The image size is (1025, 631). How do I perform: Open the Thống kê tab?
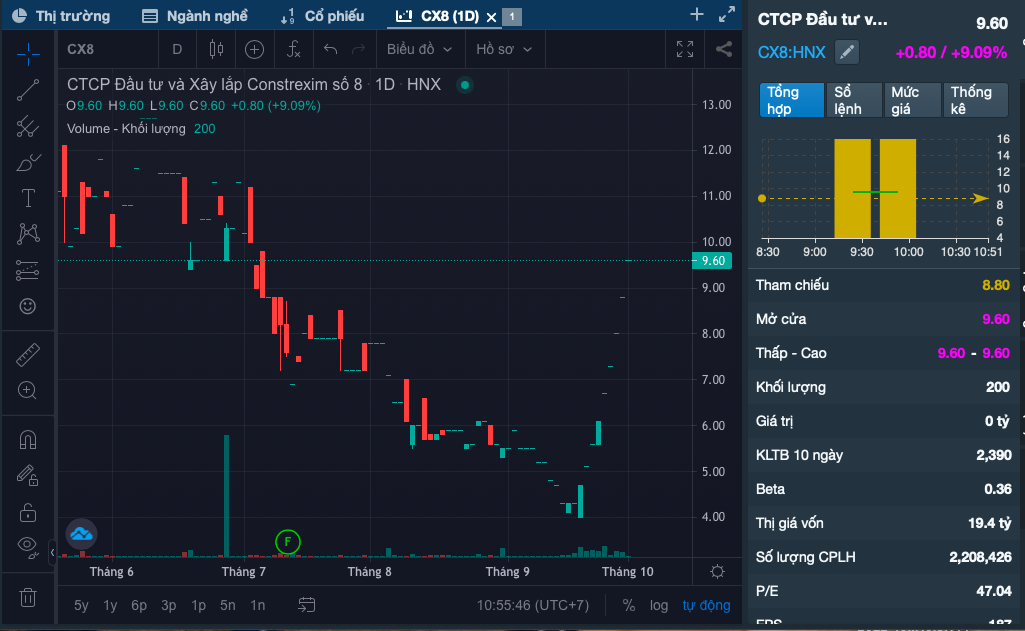(975, 100)
